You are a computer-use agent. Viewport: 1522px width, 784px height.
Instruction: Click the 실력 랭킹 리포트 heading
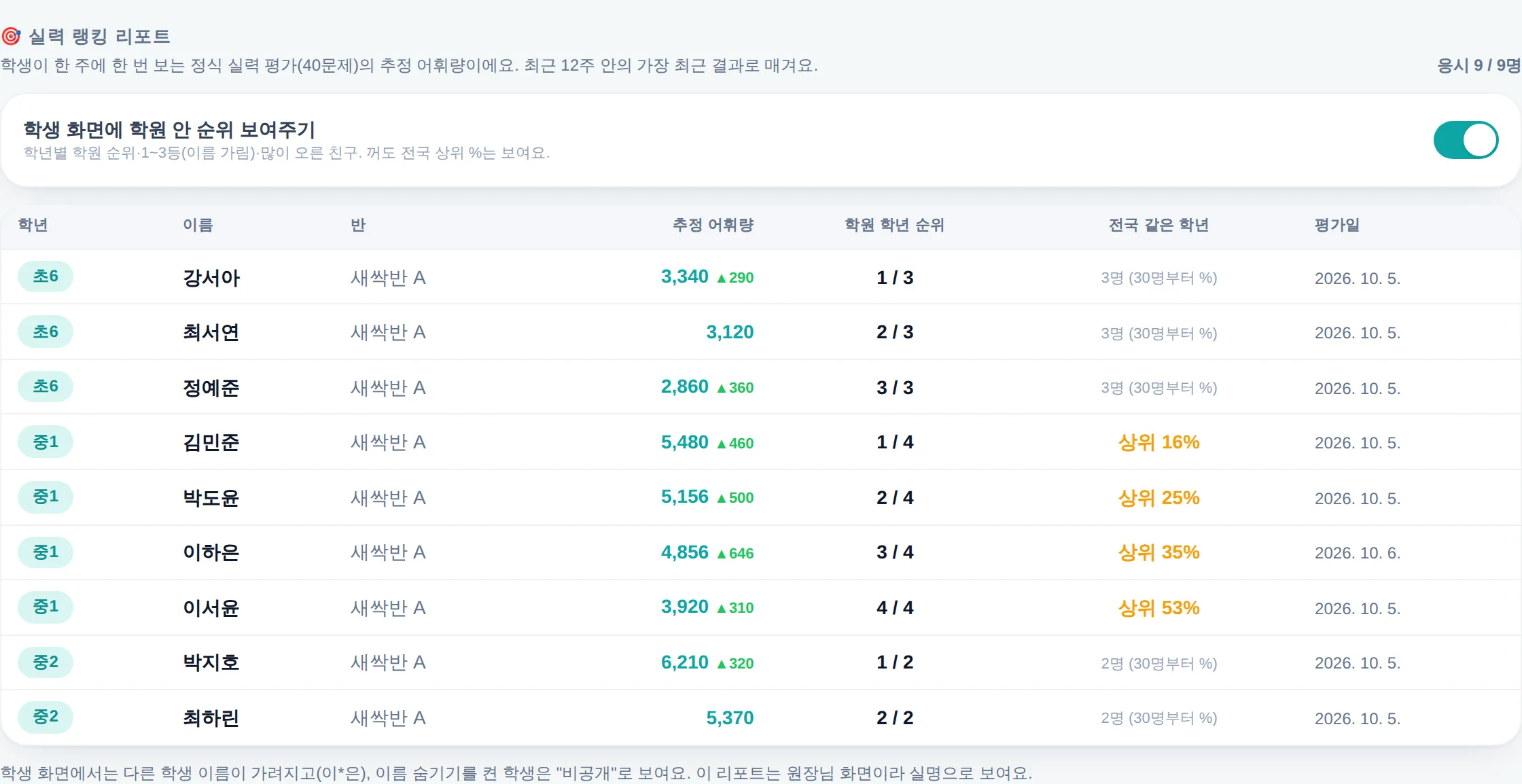click(x=99, y=36)
